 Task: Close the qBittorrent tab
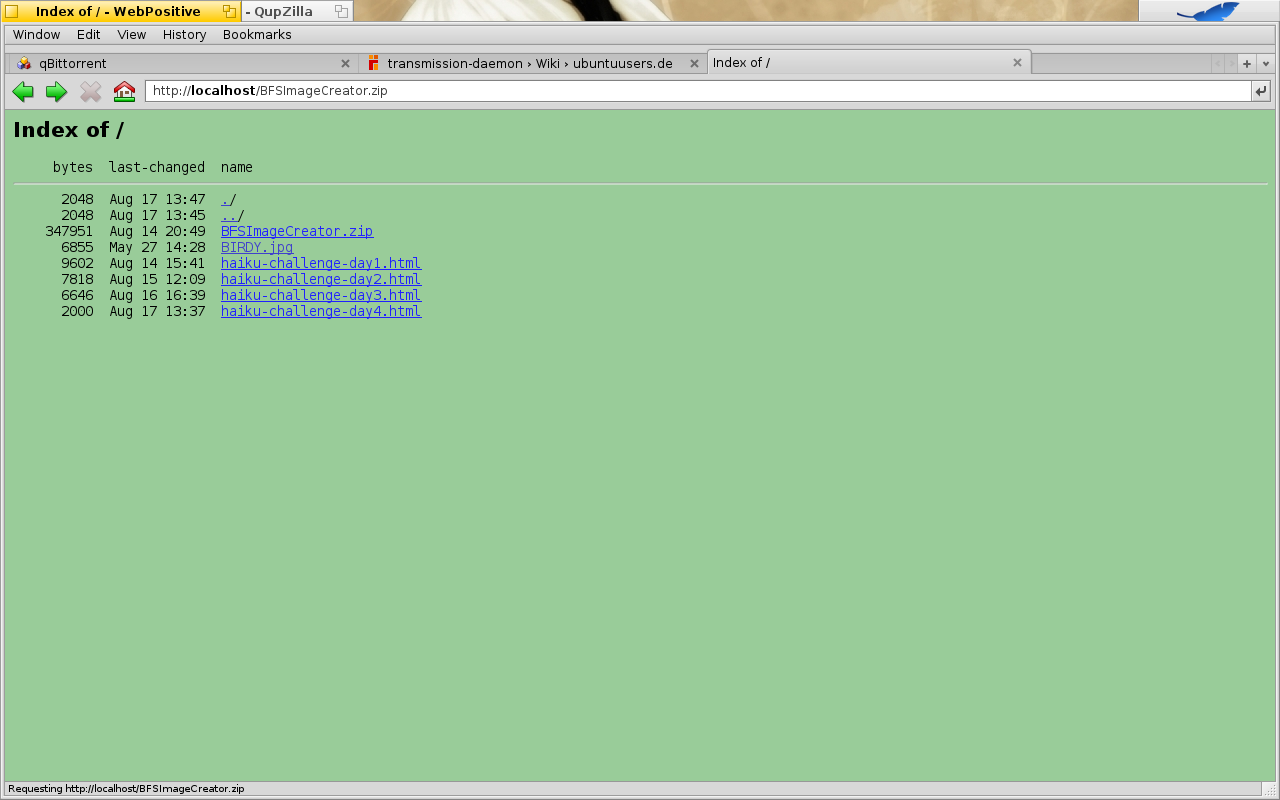pyautogui.click(x=345, y=63)
